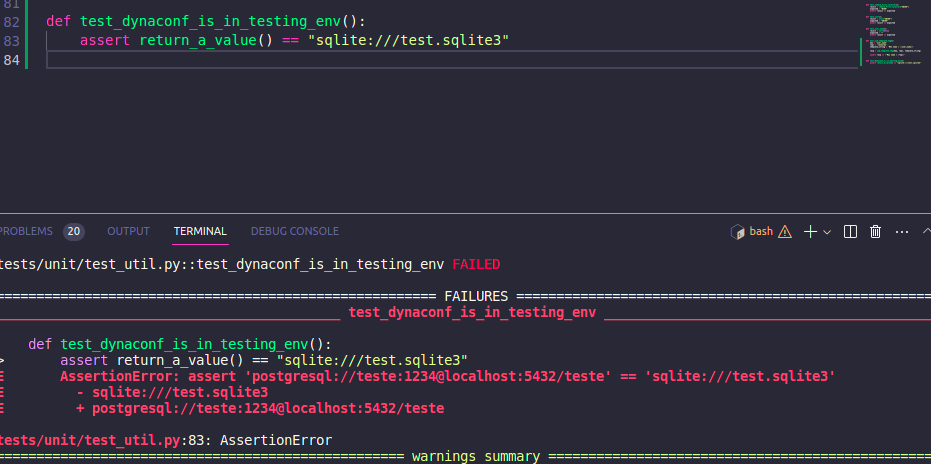Open tests/unit/test_util.py::test_dynaconf_is_in_testing_env path link
This screenshot has width=931, height=464.
coord(222,264)
